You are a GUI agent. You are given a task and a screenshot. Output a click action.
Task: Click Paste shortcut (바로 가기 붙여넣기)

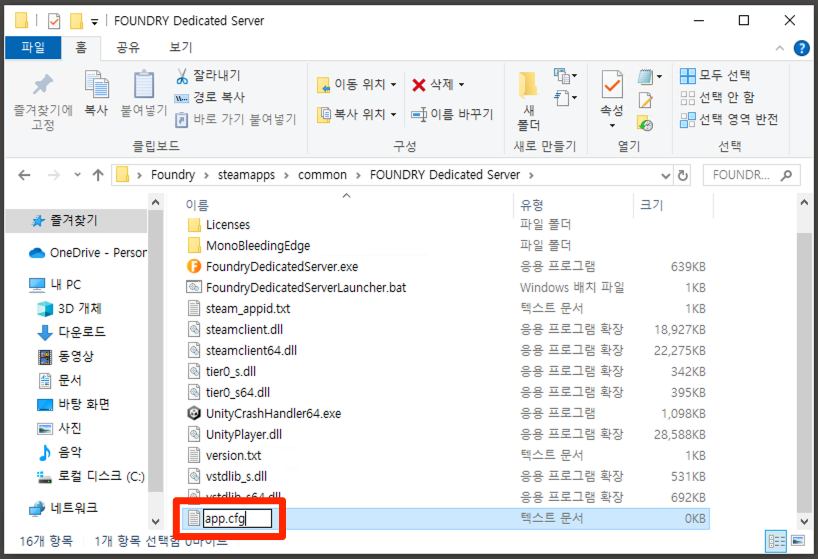(235, 119)
